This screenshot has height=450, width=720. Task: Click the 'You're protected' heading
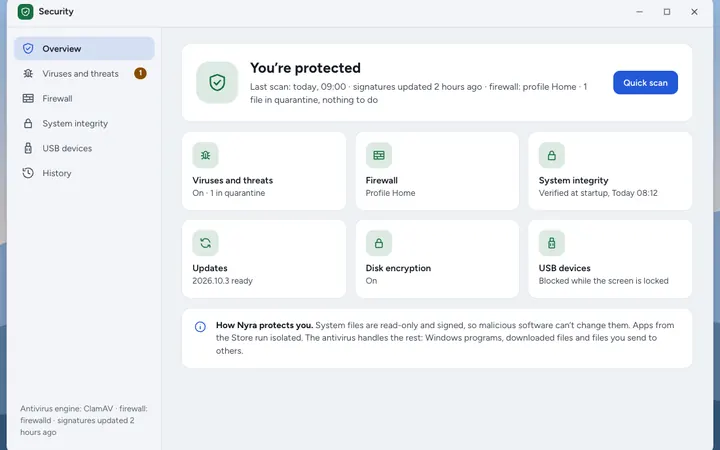[305, 68]
